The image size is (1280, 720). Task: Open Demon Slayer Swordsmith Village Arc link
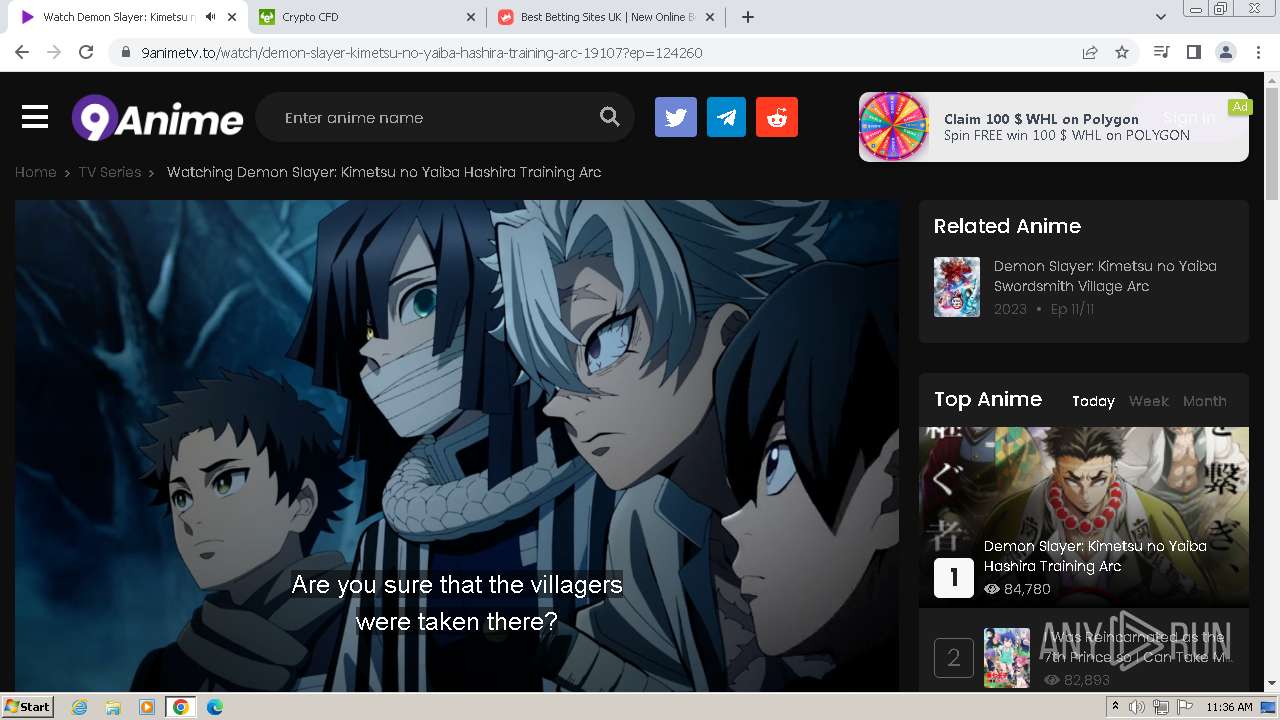pos(1105,276)
